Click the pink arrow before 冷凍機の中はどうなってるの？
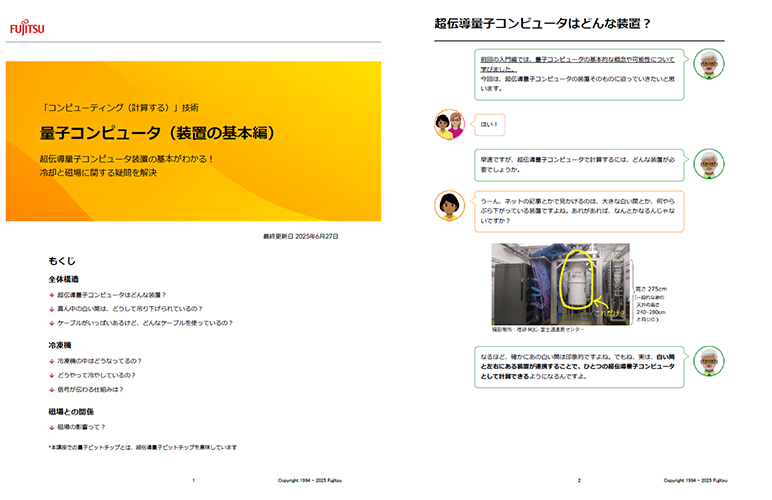 coord(51,361)
